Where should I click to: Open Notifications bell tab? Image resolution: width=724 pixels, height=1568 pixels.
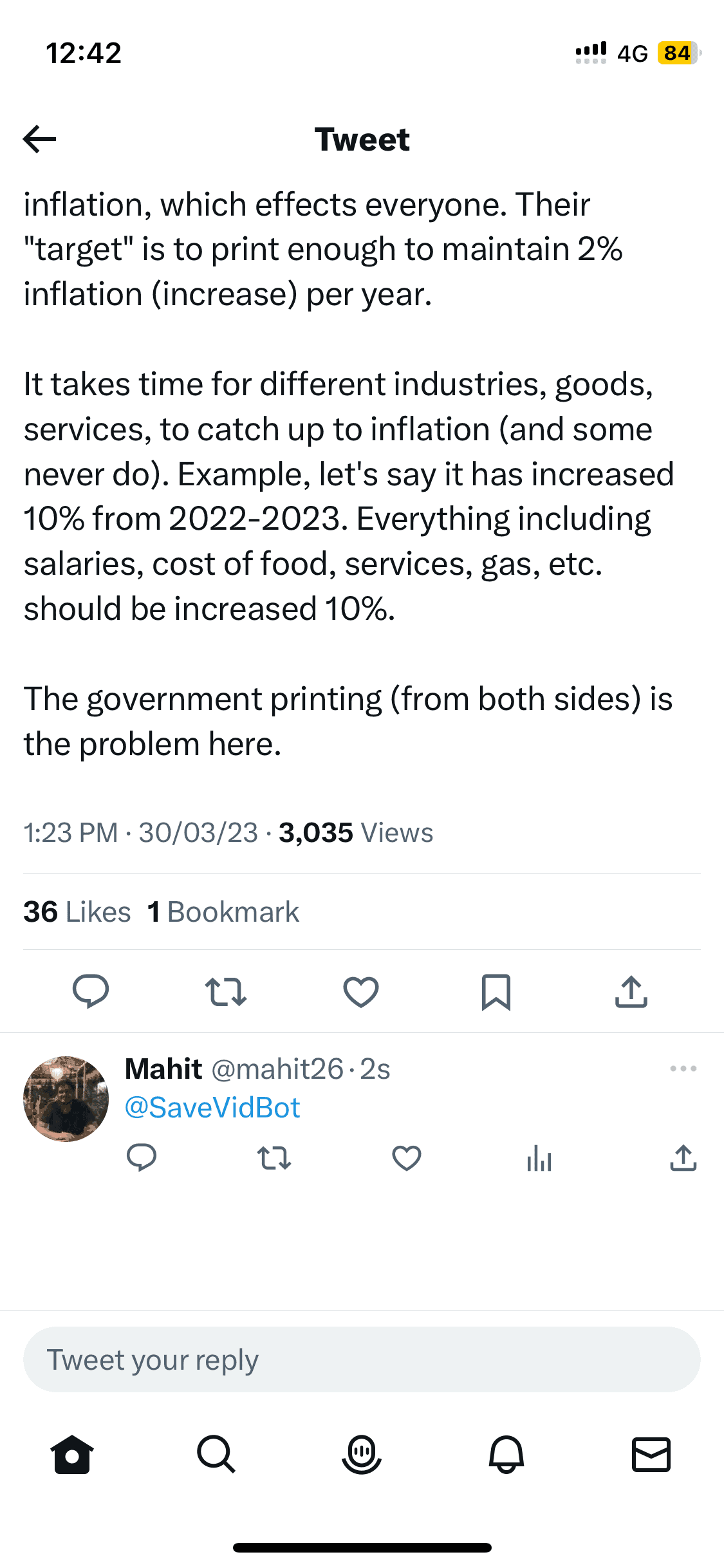coord(506,1453)
